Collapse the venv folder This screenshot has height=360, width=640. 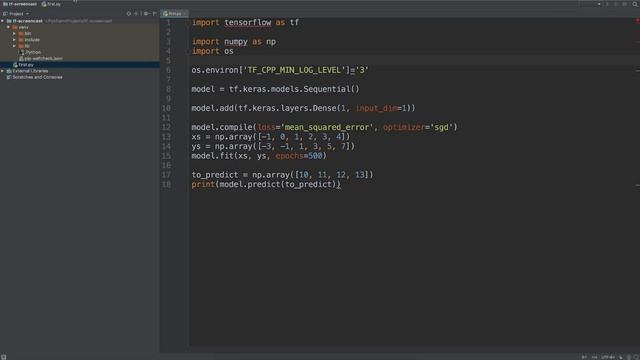pyautogui.click(x=8, y=27)
